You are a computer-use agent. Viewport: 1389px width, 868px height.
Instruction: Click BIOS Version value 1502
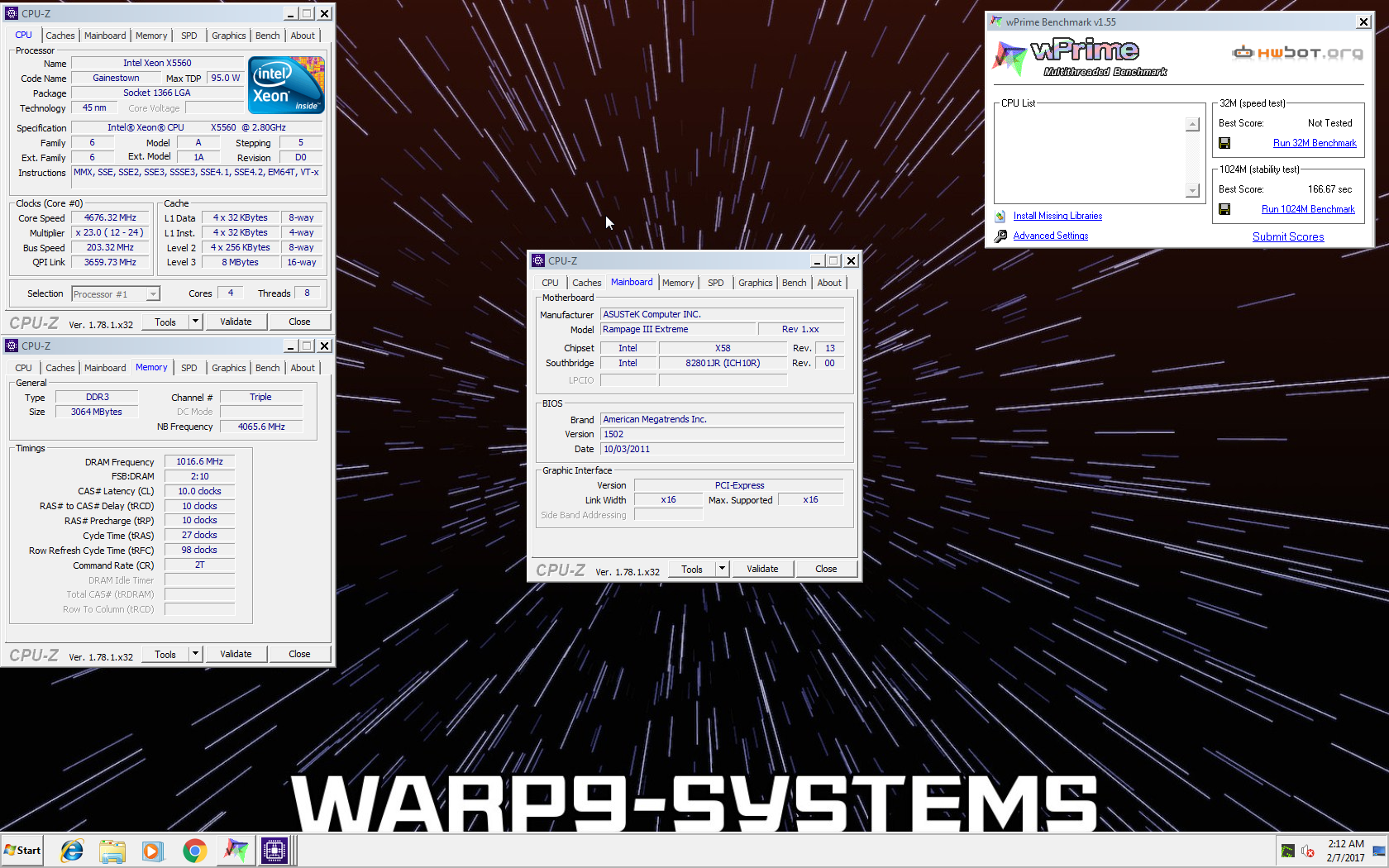[722, 434]
